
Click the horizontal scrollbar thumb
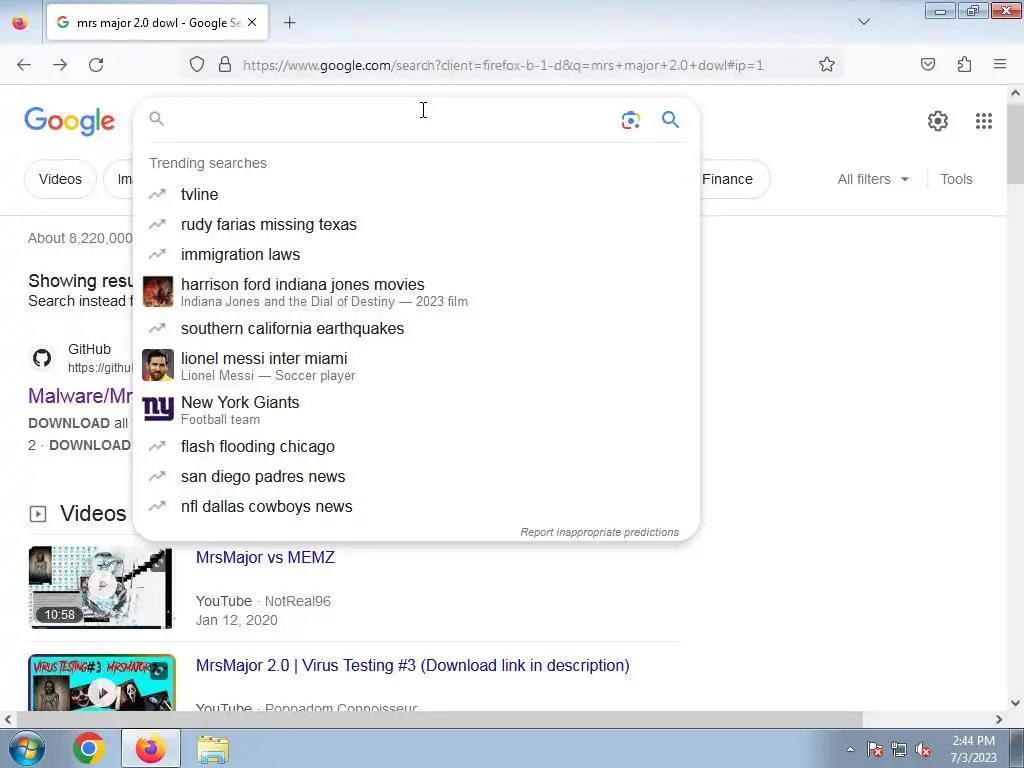(439, 719)
